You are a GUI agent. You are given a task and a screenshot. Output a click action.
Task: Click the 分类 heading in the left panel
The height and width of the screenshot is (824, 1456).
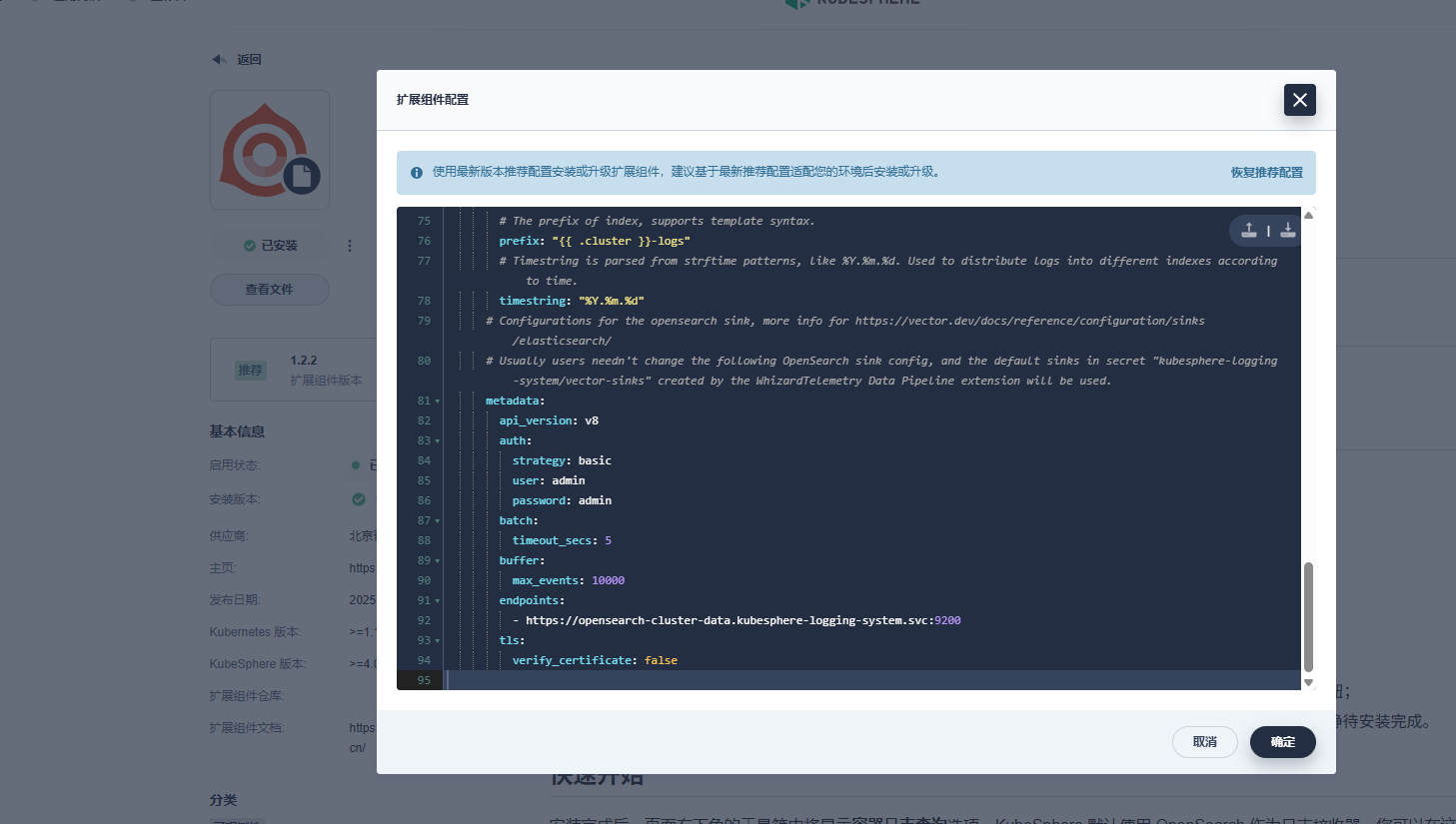coord(224,800)
